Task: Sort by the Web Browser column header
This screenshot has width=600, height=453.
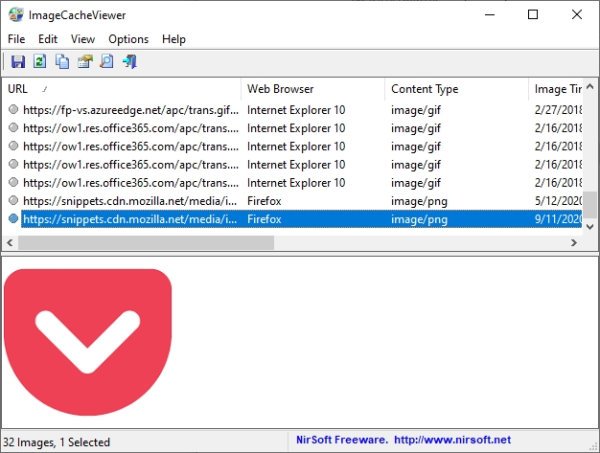Action: (313, 89)
